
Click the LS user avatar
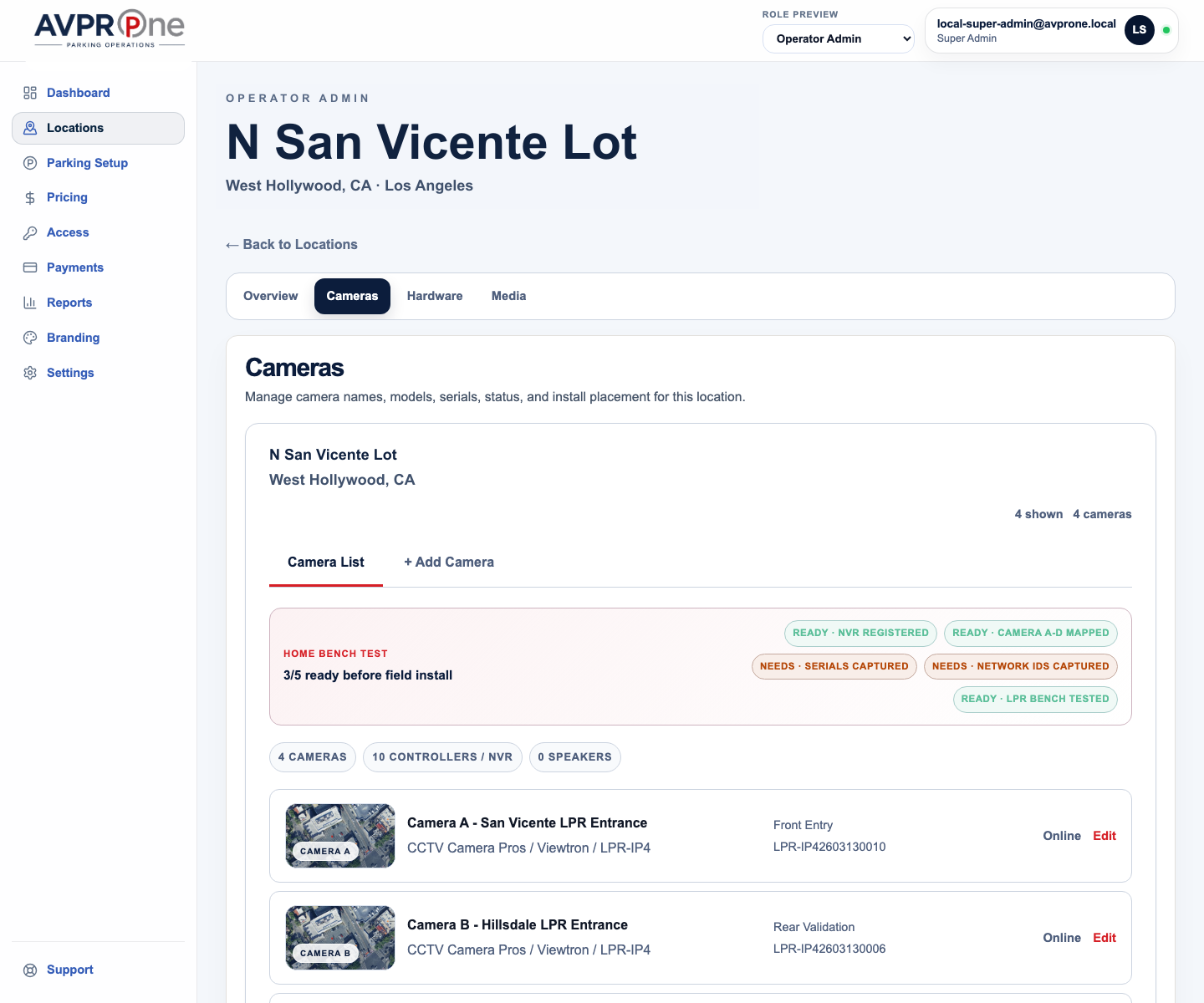(x=1140, y=30)
